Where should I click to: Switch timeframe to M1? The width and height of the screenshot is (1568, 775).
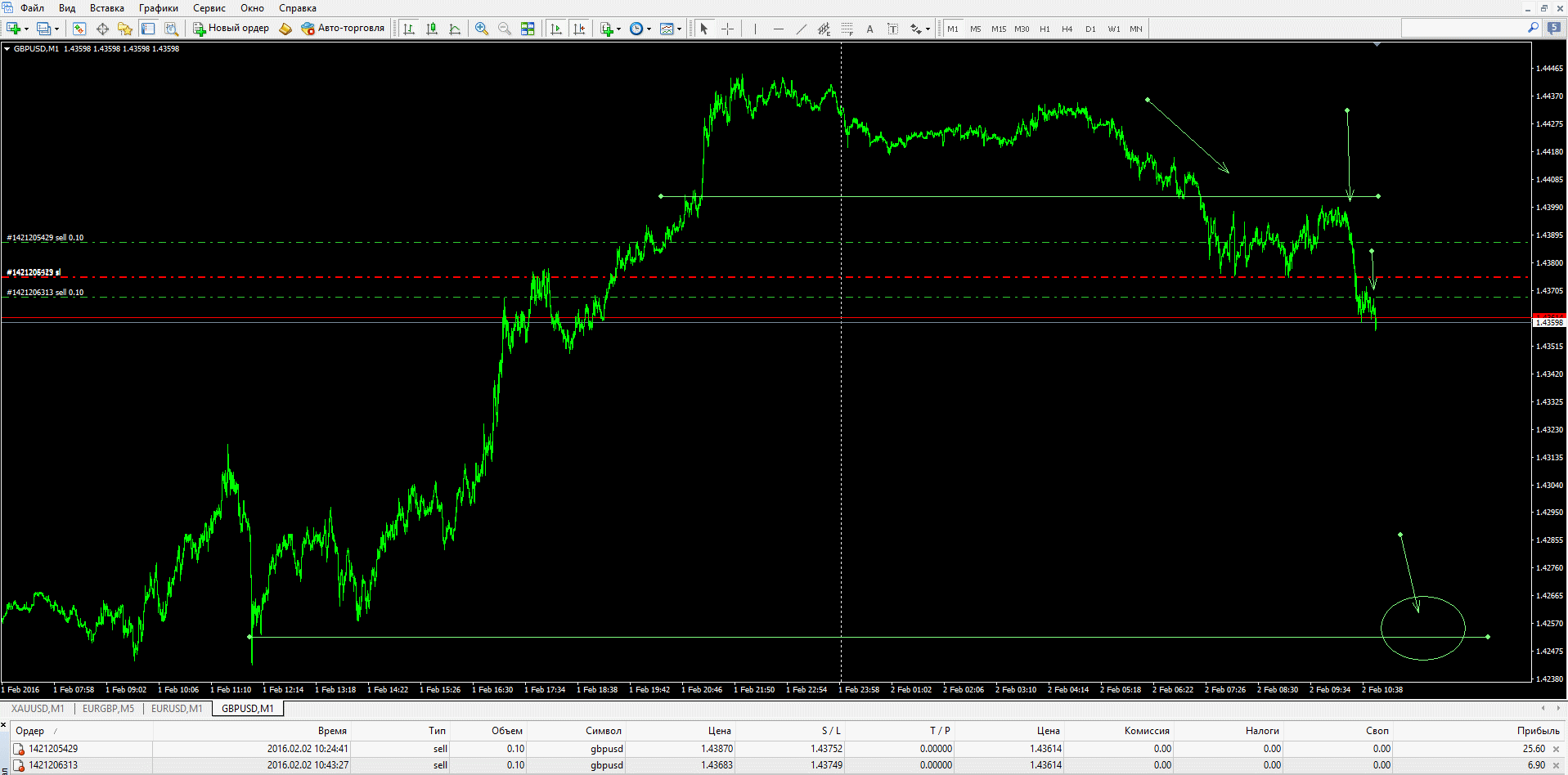click(953, 29)
